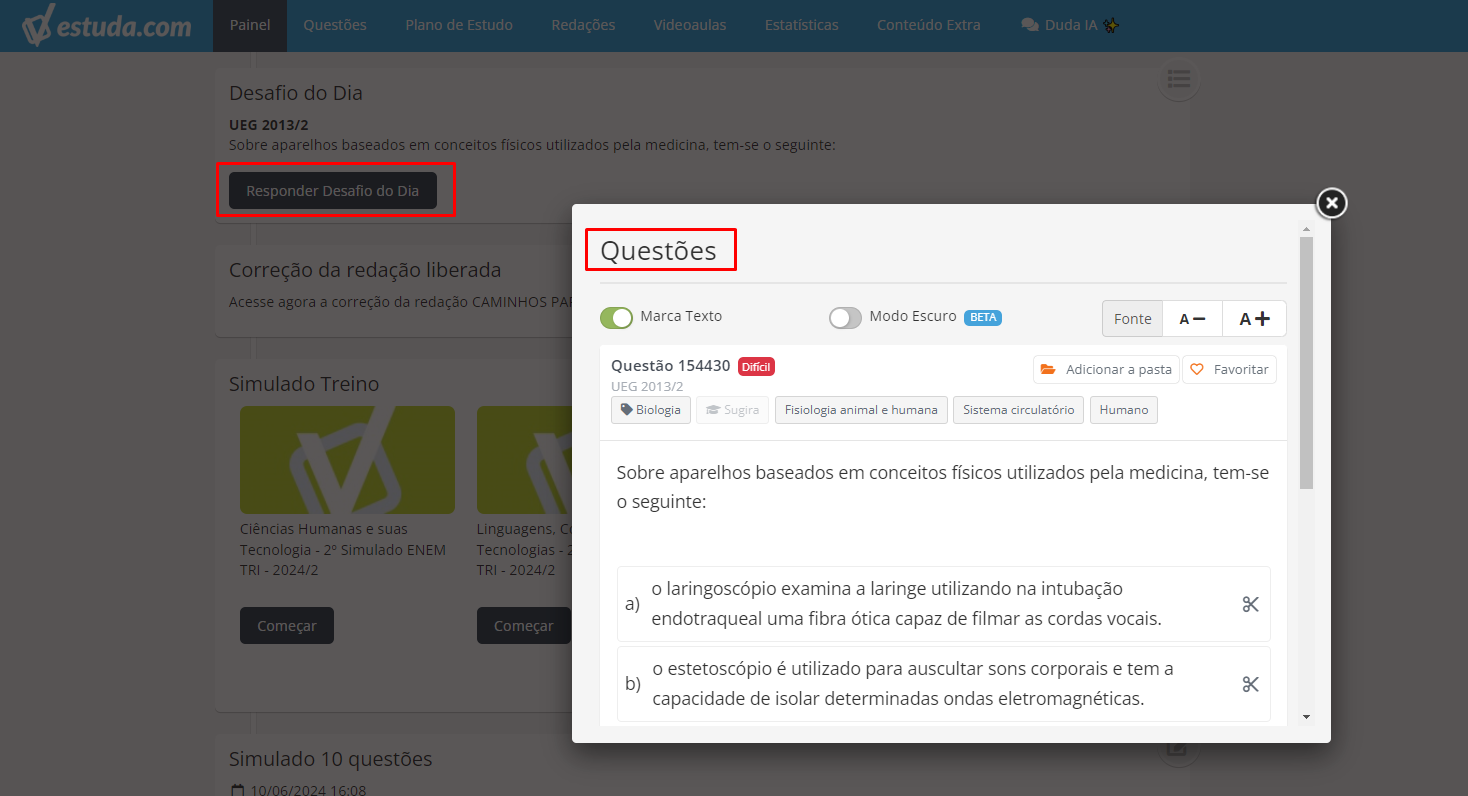Open Conteúdo Extra
This screenshot has height=796, width=1468.
(929, 25)
